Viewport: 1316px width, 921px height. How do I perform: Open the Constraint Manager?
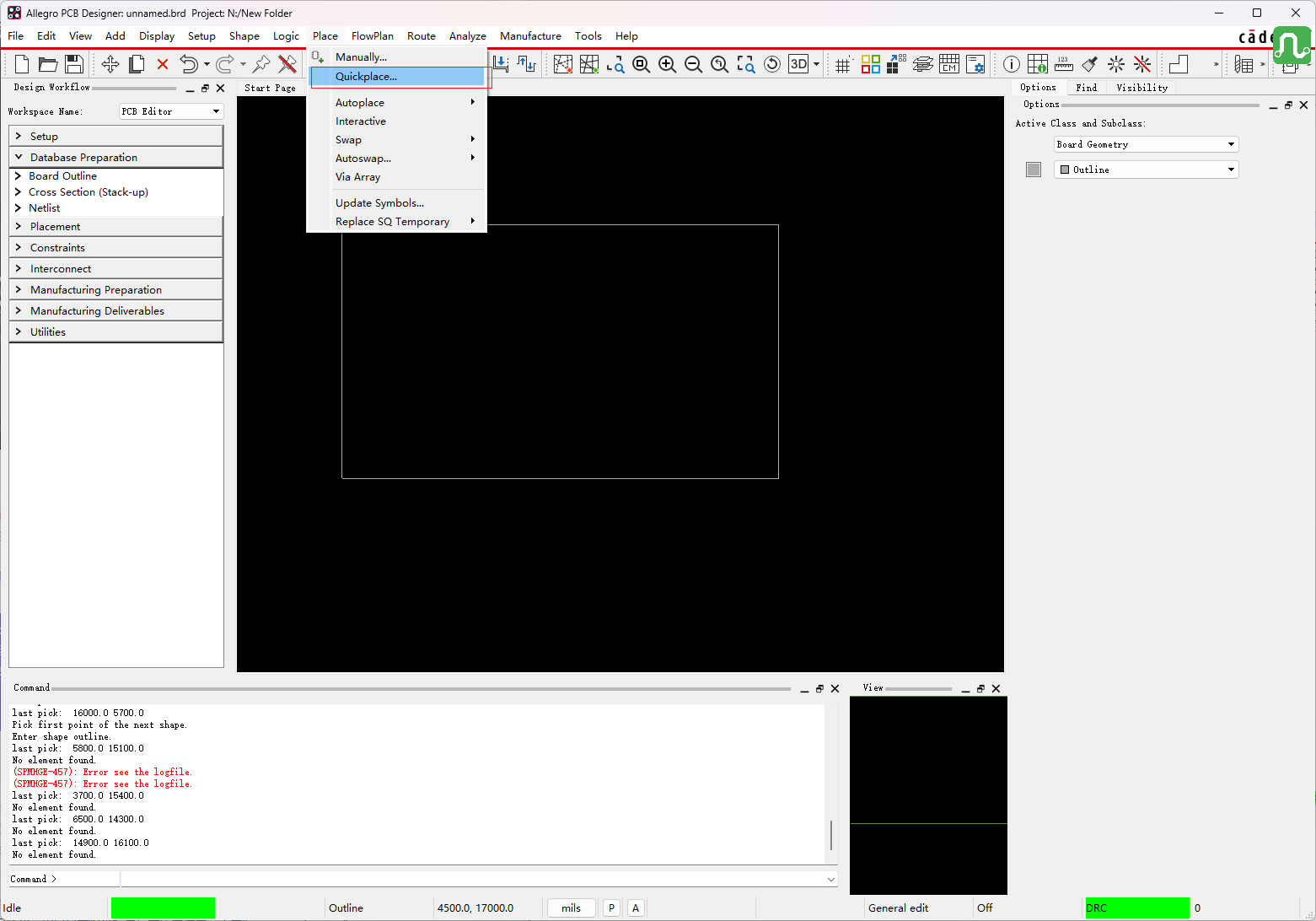click(x=949, y=64)
